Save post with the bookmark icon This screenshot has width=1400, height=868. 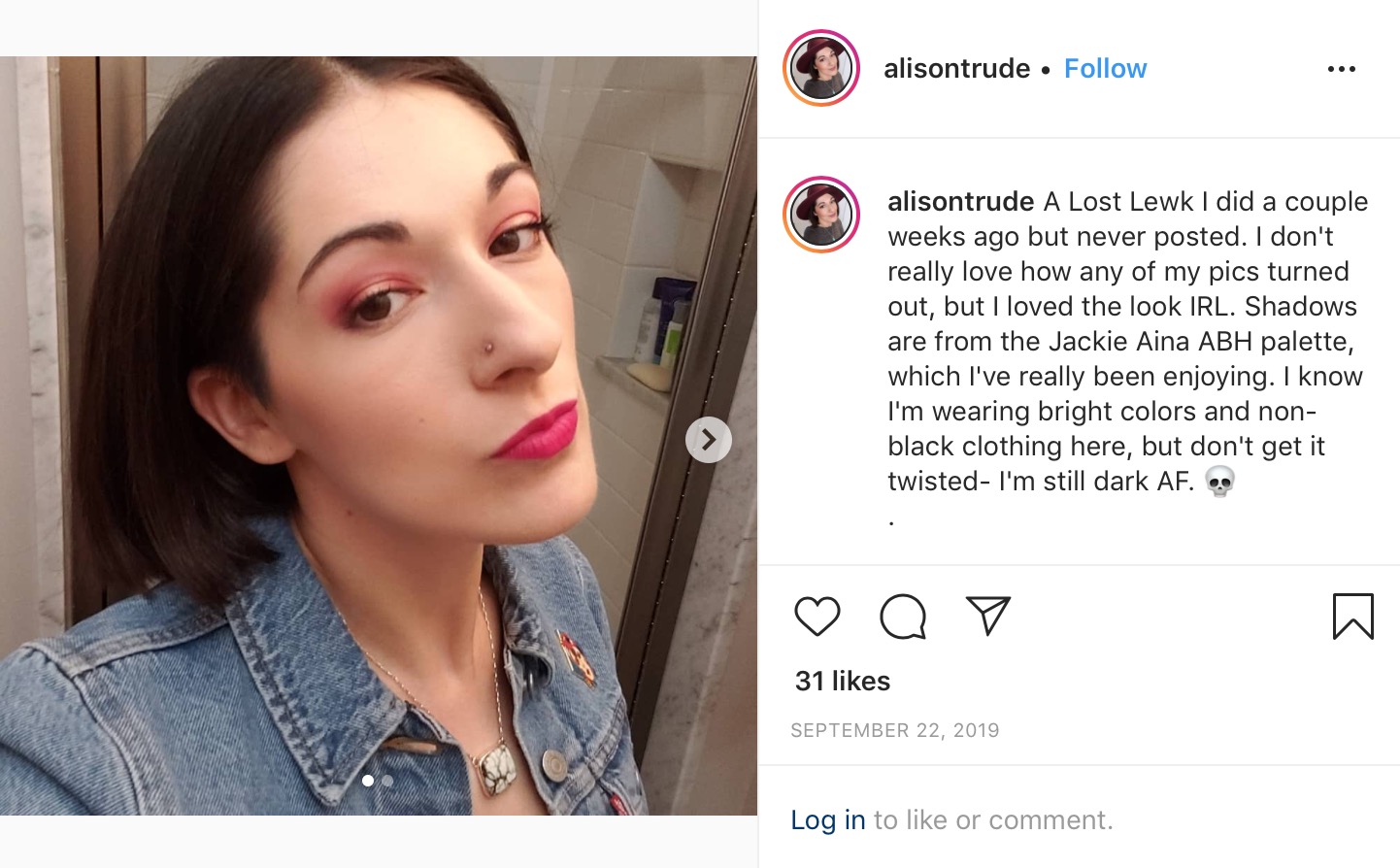1353,617
